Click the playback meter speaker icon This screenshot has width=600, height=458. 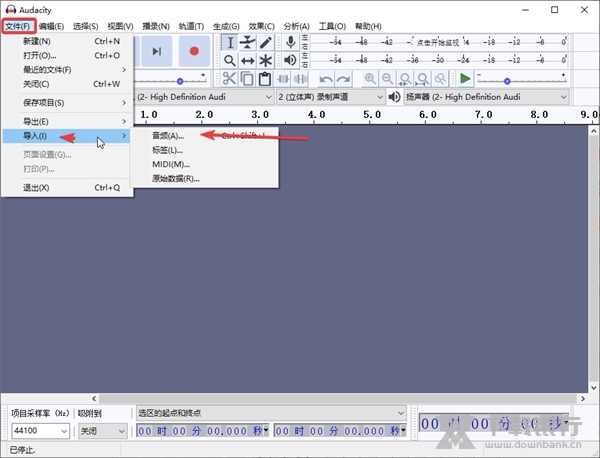tap(291, 60)
